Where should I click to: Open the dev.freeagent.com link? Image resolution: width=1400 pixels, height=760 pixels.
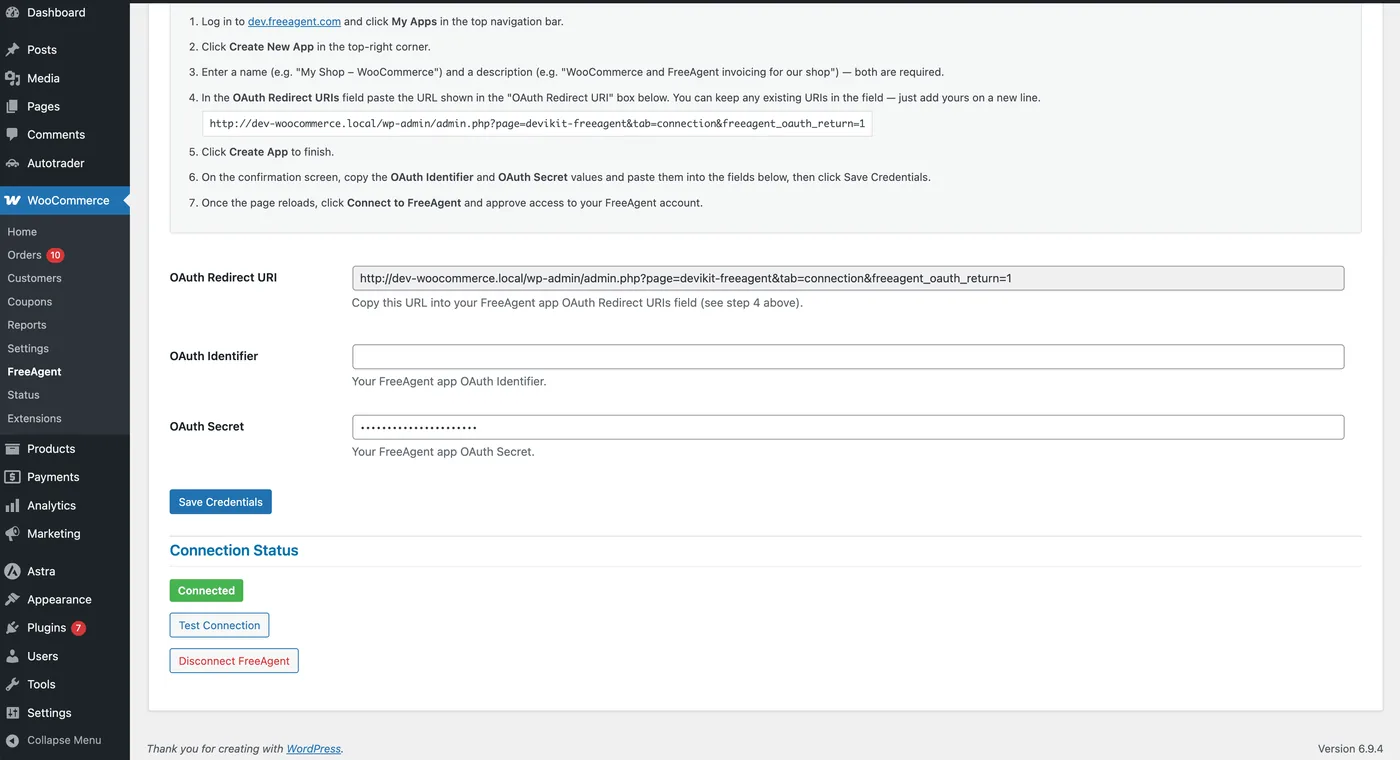click(x=294, y=21)
